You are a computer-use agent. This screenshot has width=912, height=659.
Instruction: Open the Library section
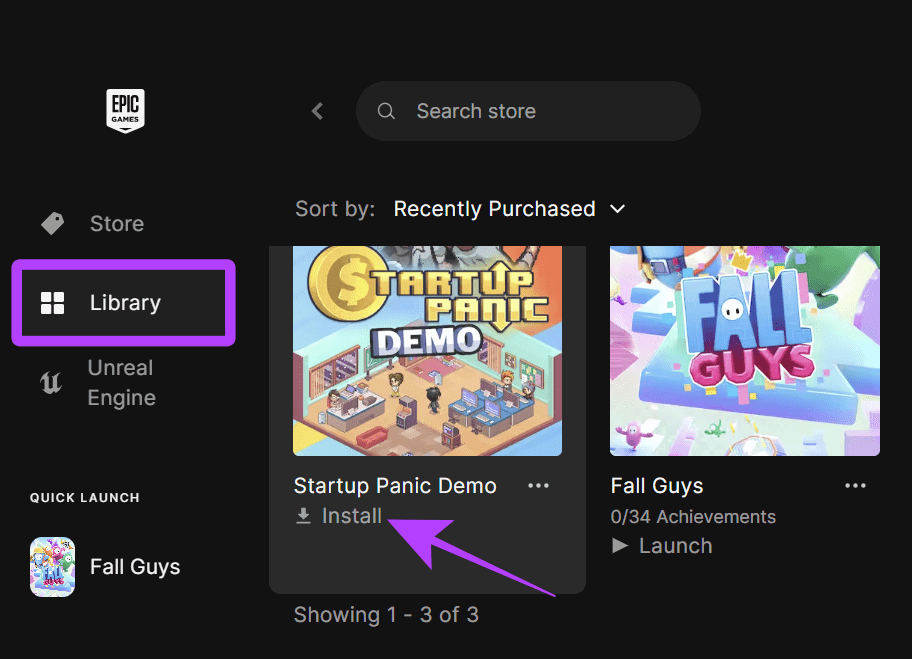pyautogui.click(x=123, y=303)
